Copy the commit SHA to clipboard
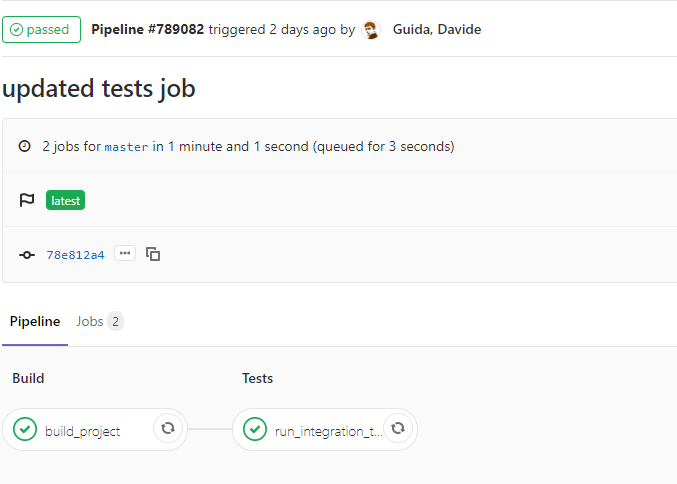677x484 pixels. tap(153, 254)
